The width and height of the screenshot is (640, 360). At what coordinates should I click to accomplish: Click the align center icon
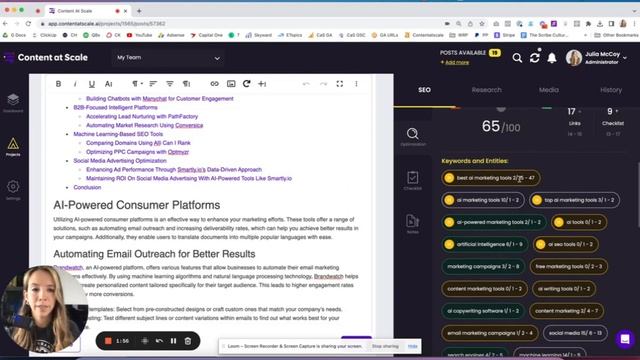click(170, 84)
